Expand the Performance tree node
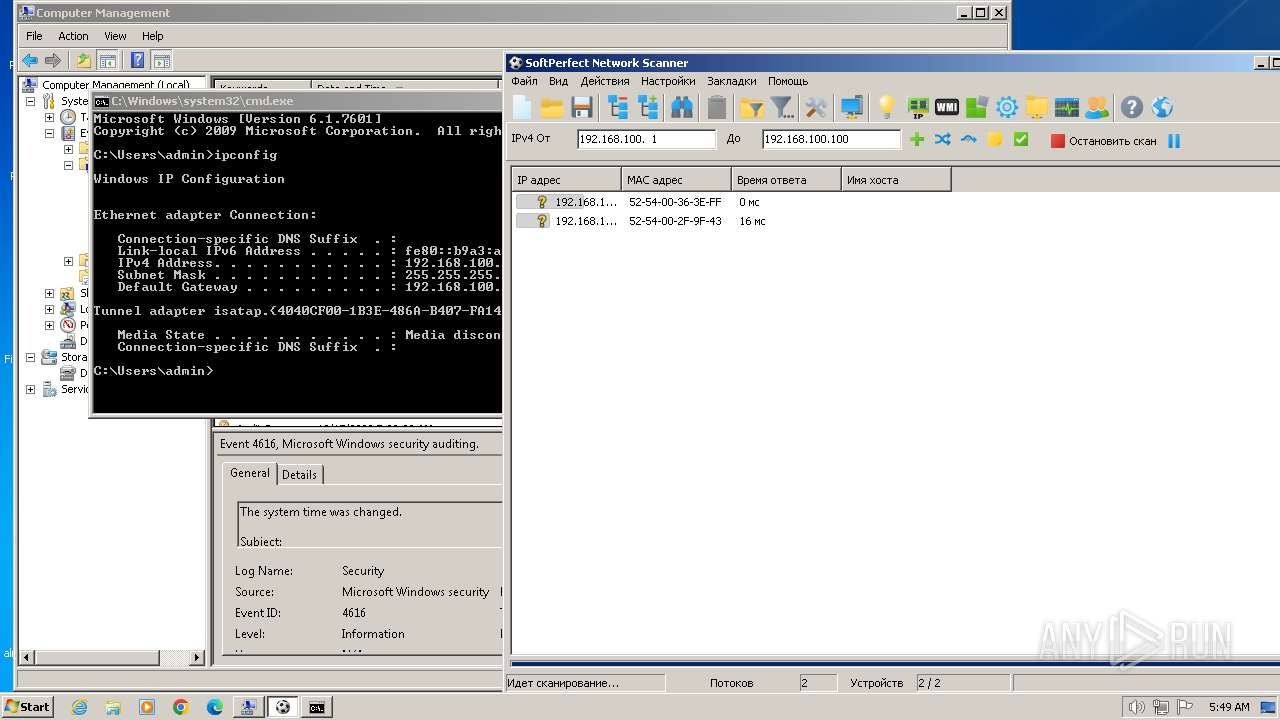Screen dimensions: 1280x720 [49, 325]
